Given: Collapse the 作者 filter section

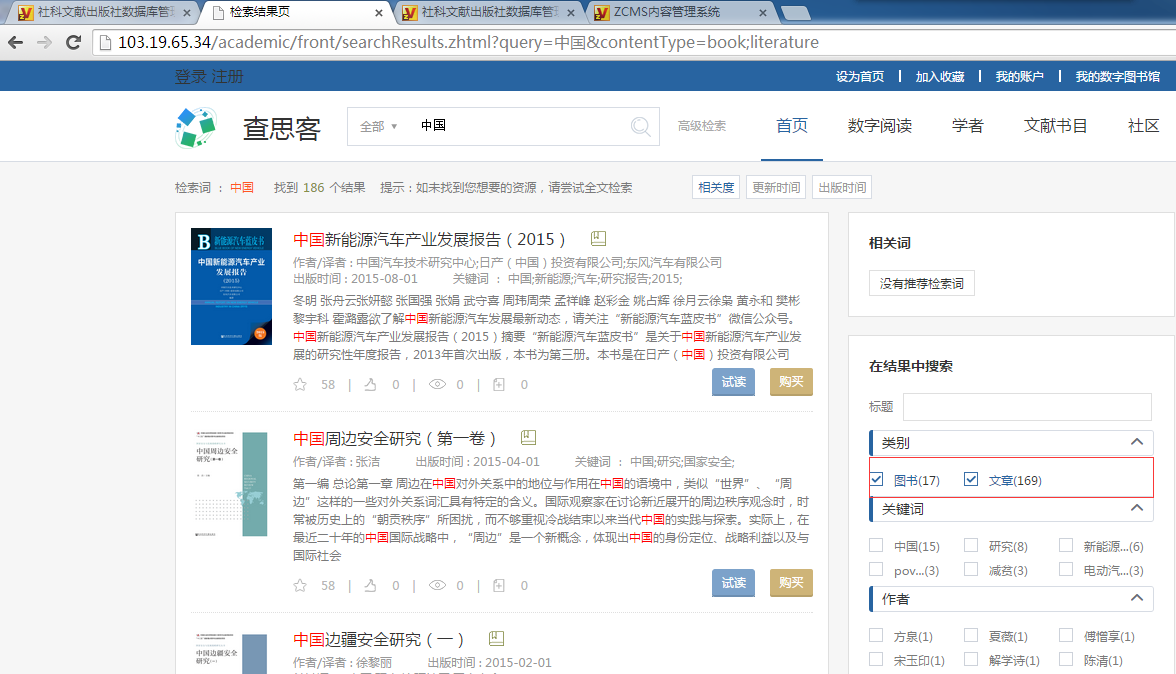Looking at the screenshot, I should click(x=1136, y=598).
